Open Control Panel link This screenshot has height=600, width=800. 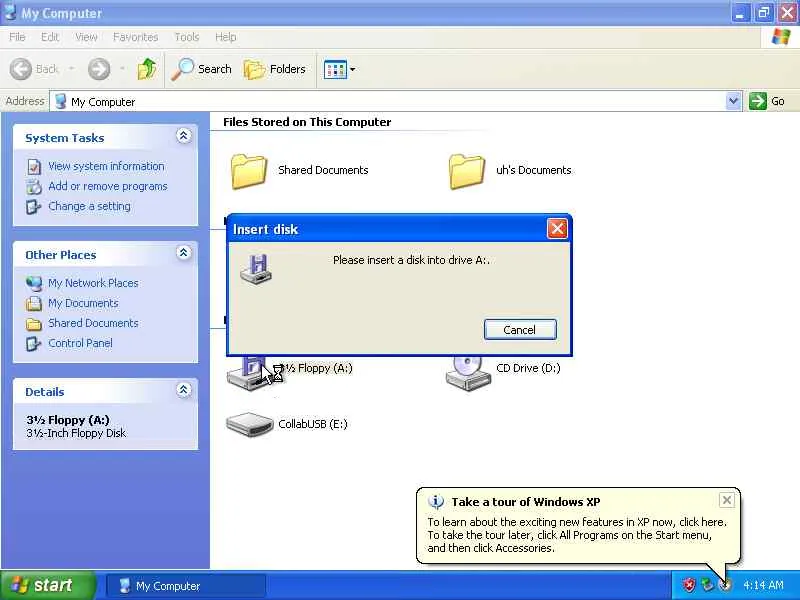coord(80,343)
